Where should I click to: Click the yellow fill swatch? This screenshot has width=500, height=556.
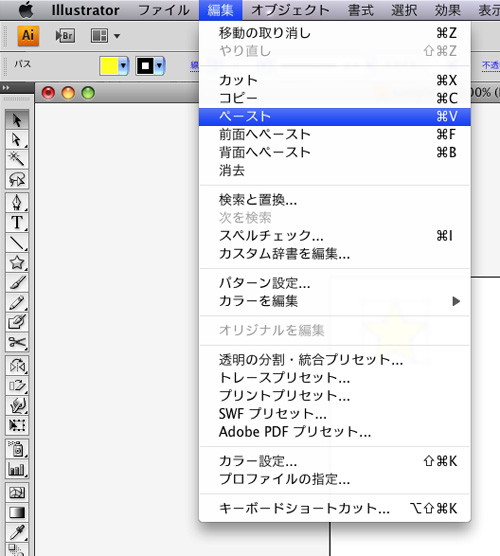[109, 66]
